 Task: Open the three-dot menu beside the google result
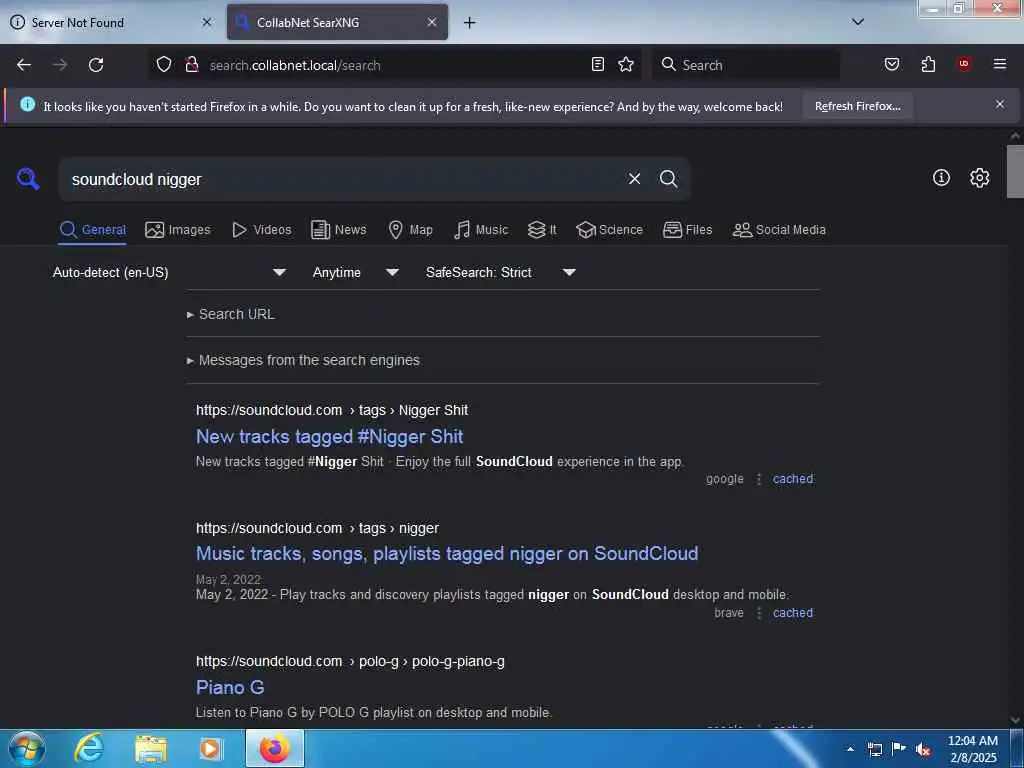(759, 479)
